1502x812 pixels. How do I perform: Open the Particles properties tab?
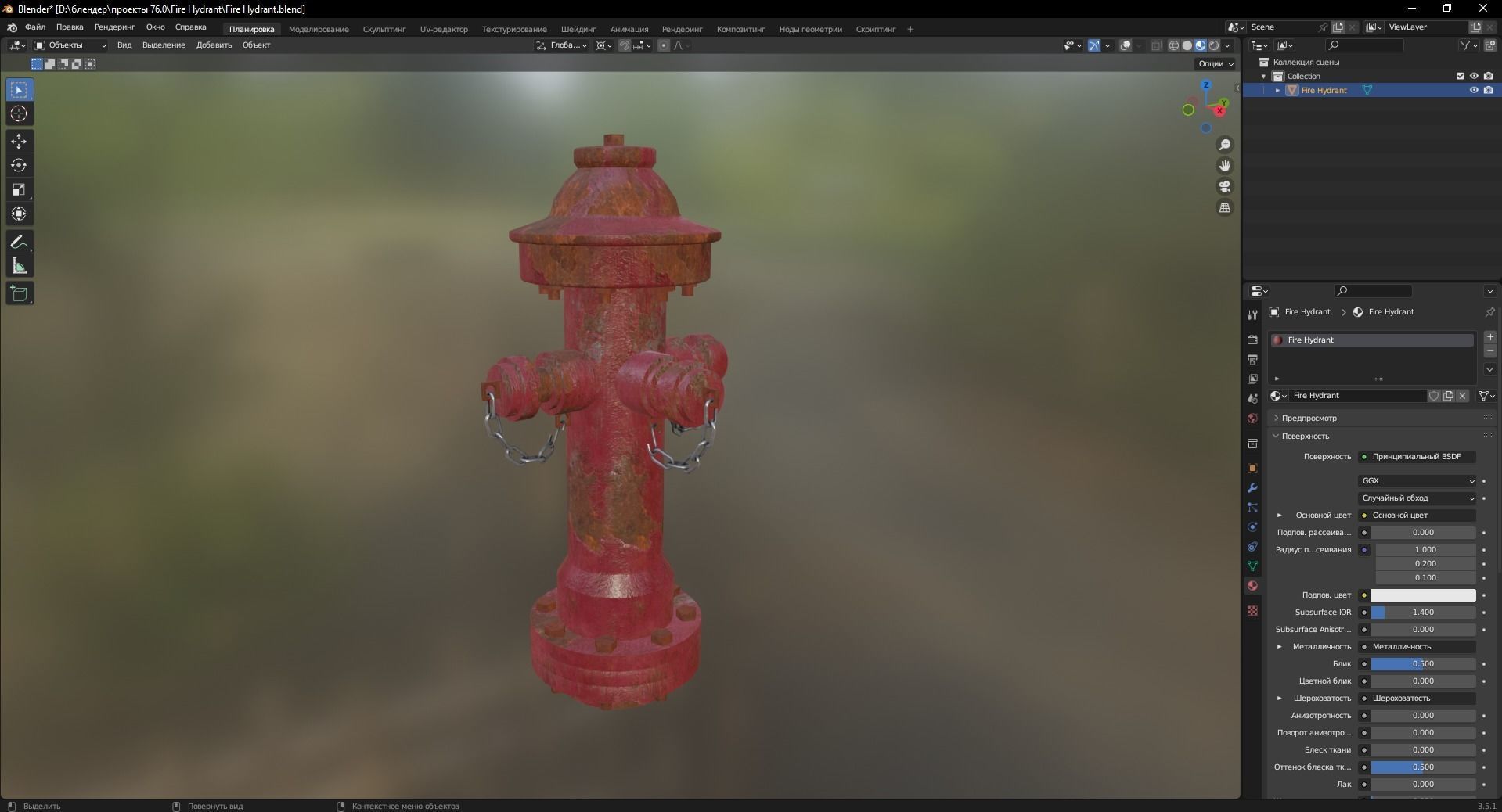[1252, 508]
